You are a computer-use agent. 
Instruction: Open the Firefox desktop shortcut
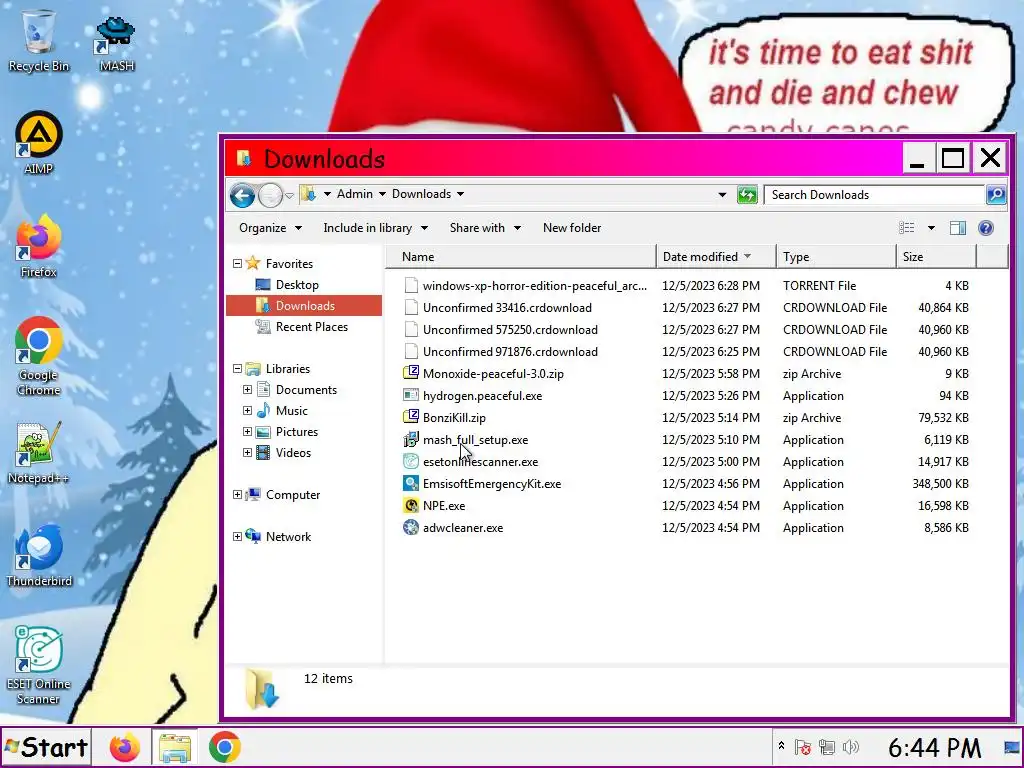pos(39,246)
